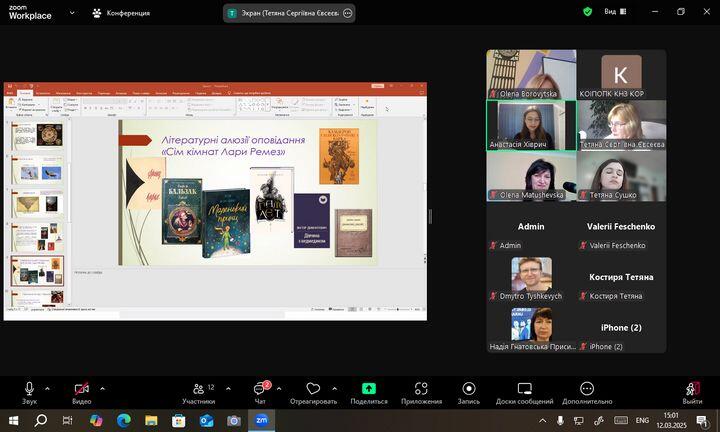720x432 pixels.
Task: Select the Admin participant tile
Action: [531, 227]
